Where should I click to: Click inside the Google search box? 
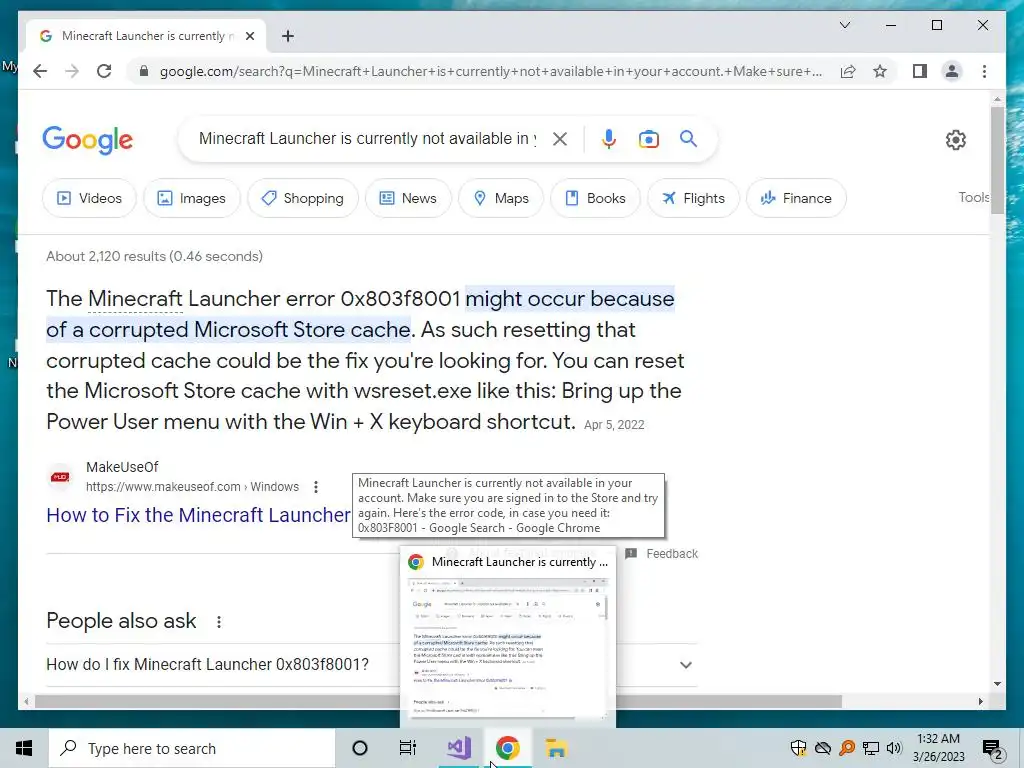(x=367, y=138)
